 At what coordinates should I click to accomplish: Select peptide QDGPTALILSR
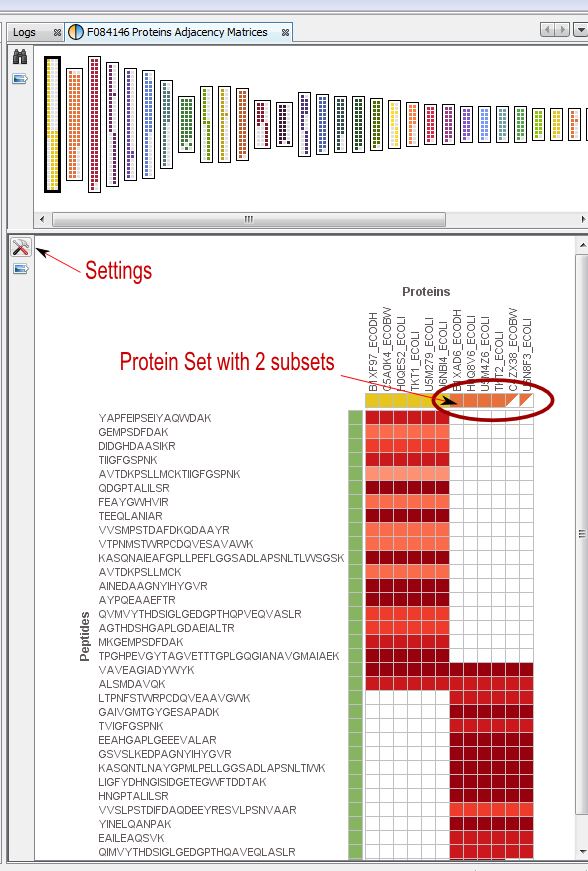(134, 488)
